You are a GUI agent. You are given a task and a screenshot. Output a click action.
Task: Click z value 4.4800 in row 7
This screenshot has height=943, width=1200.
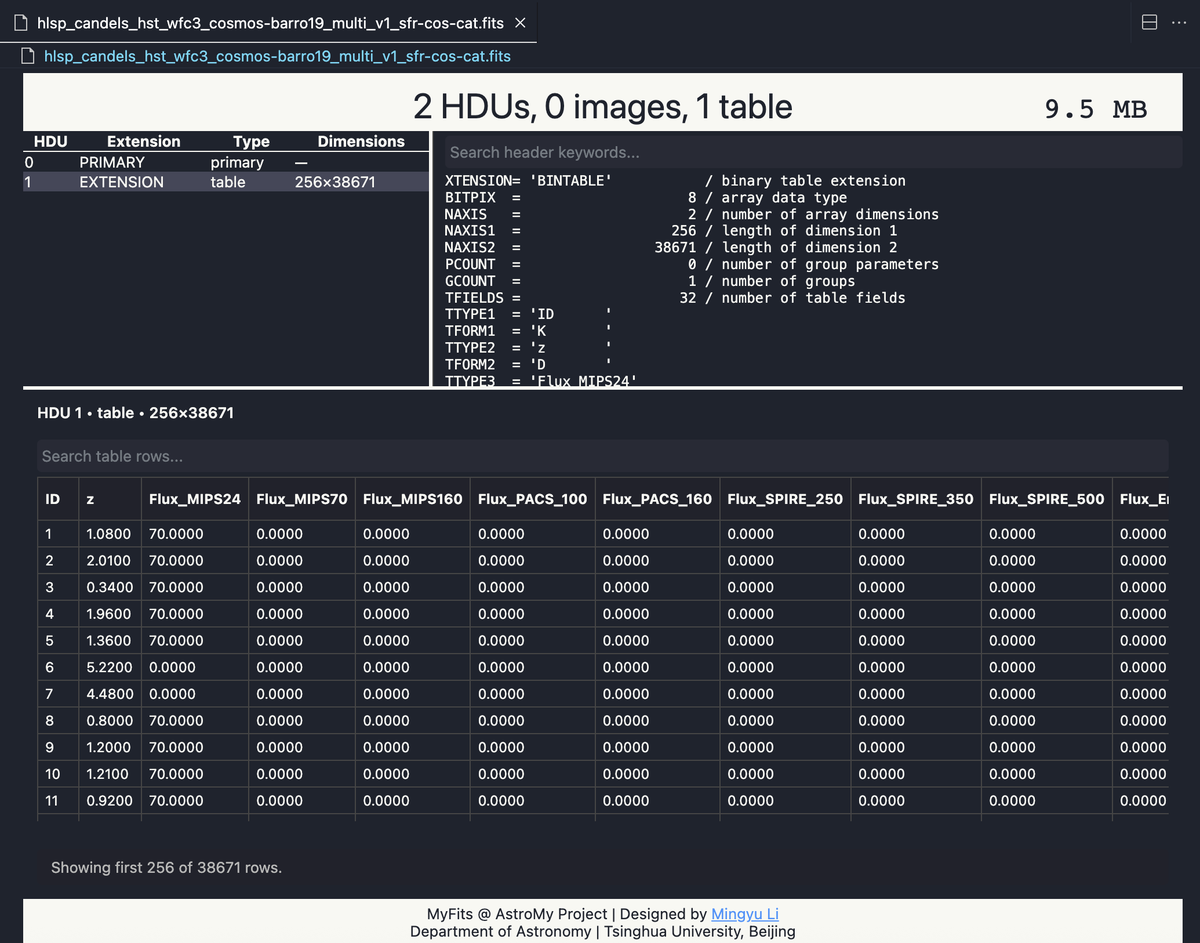tap(110, 694)
